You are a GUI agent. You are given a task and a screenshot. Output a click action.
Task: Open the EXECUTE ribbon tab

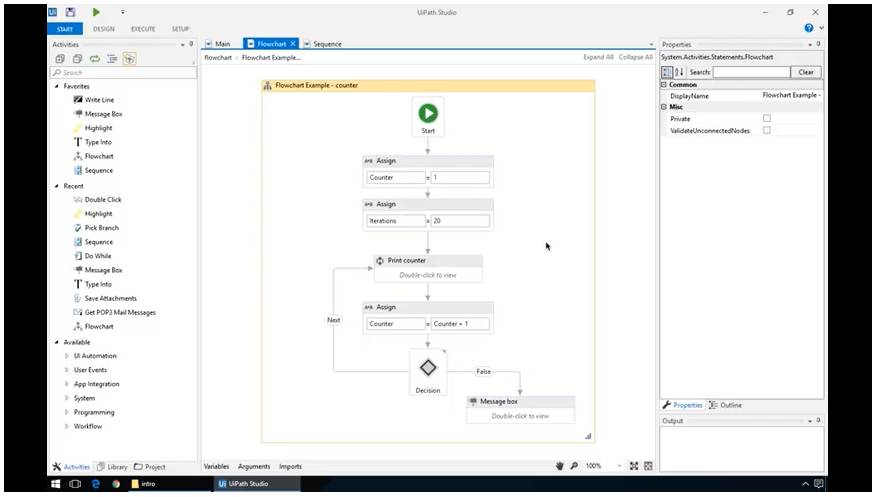point(143,29)
